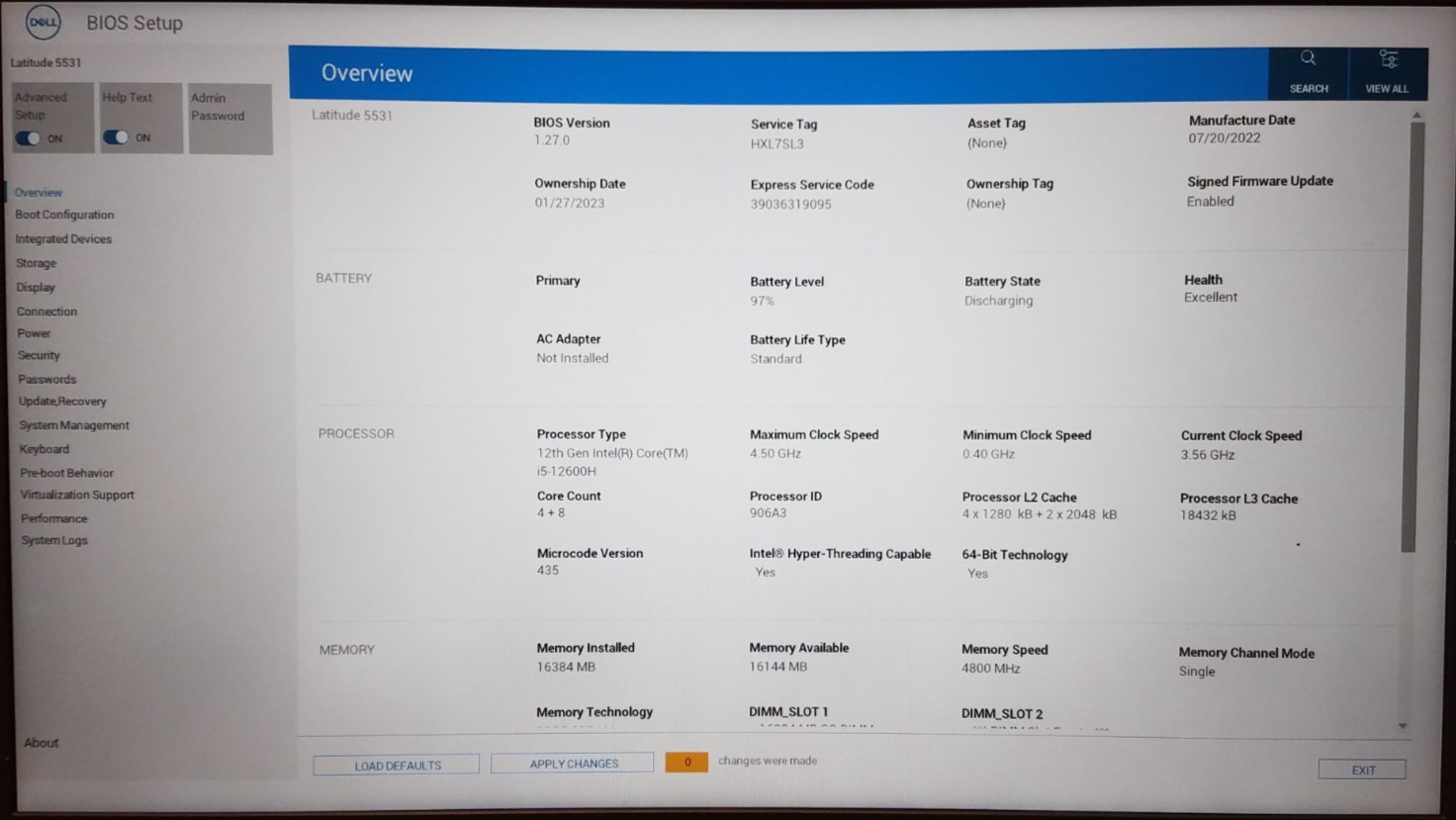
Task: Click the Battery Level 97% value
Action: [x=763, y=301]
